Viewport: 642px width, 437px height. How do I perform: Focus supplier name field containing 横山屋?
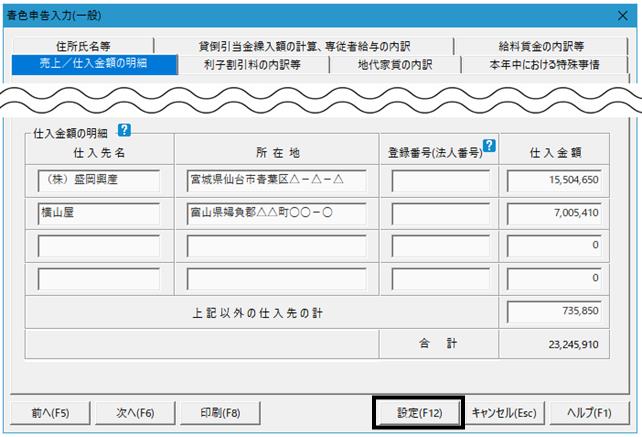[x=99, y=213]
